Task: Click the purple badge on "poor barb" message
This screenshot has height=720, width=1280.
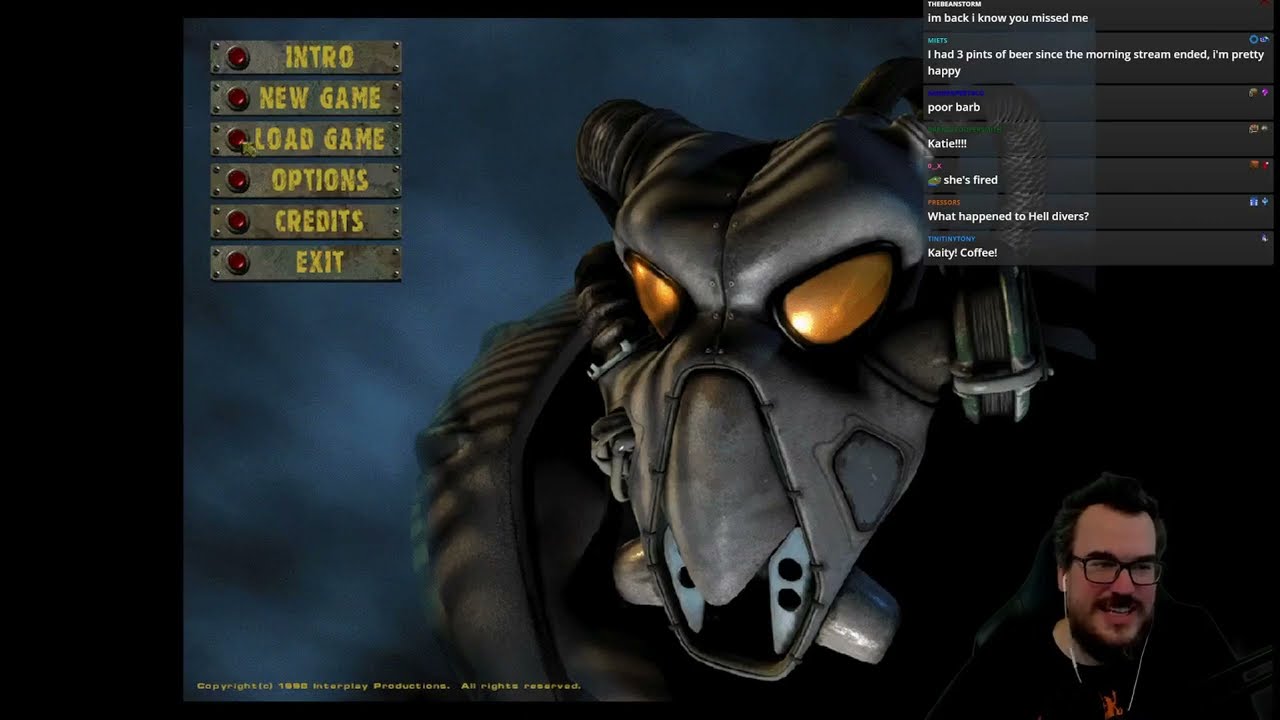Action: coord(1265,92)
